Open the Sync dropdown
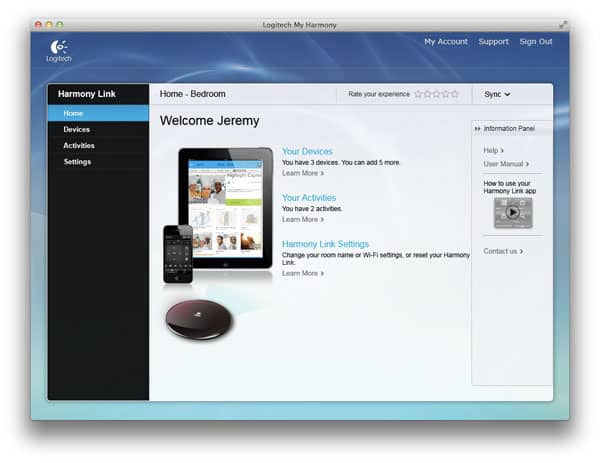This screenshot has height=463, width=600. click(497, 94)
